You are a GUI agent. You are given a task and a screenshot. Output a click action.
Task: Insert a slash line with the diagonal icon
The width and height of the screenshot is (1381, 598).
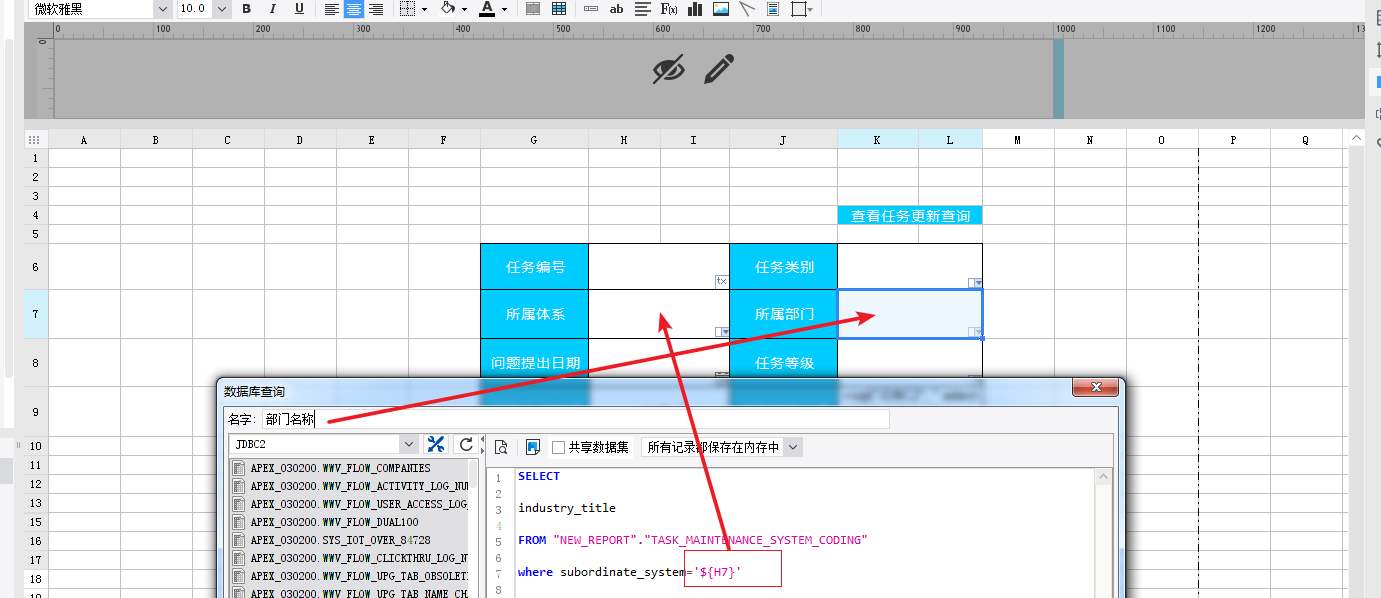(x=747, y=9)
